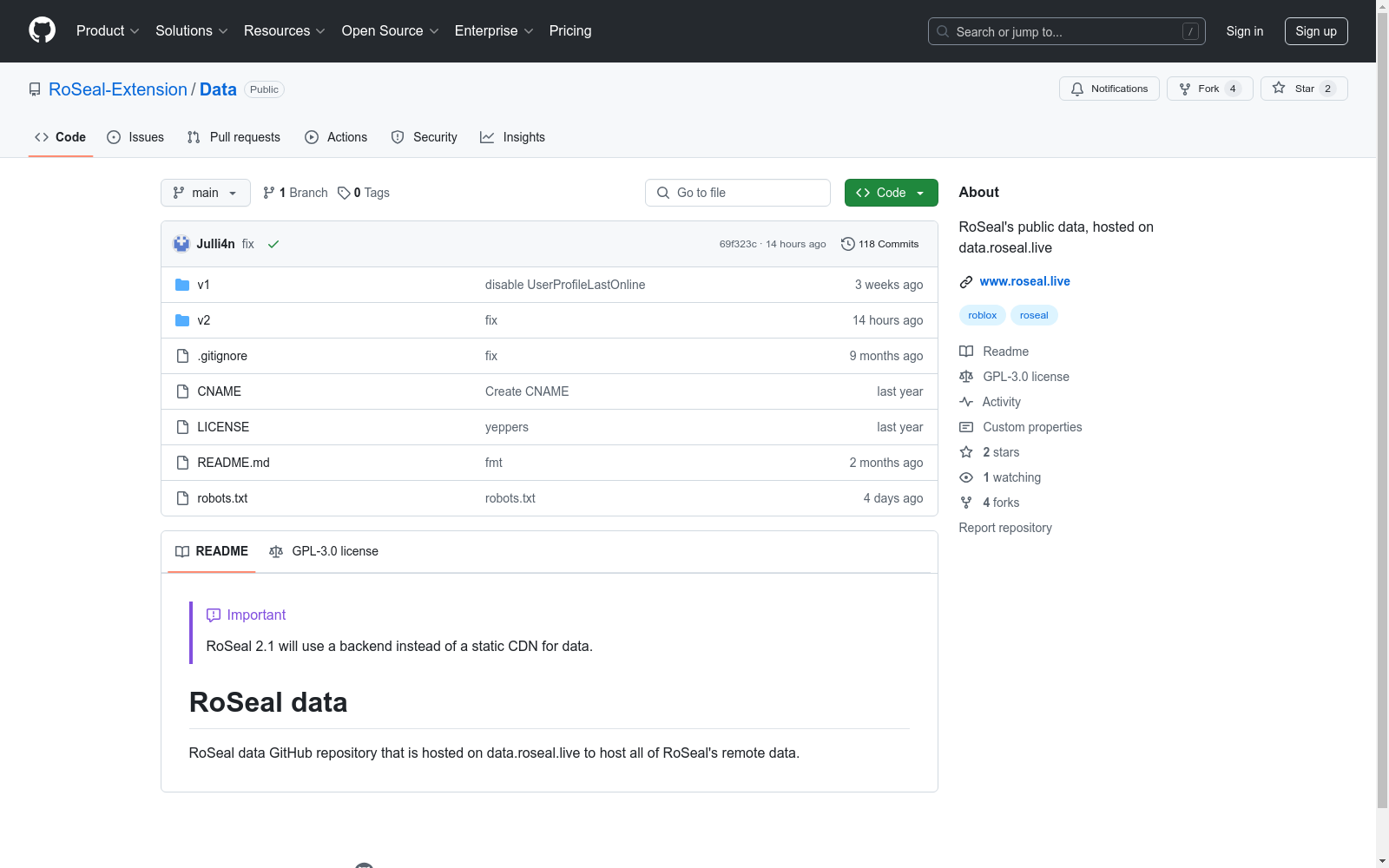Click the Notifications button
The width and height of the screenshot is (1389, 868).
coord(1109,89)
